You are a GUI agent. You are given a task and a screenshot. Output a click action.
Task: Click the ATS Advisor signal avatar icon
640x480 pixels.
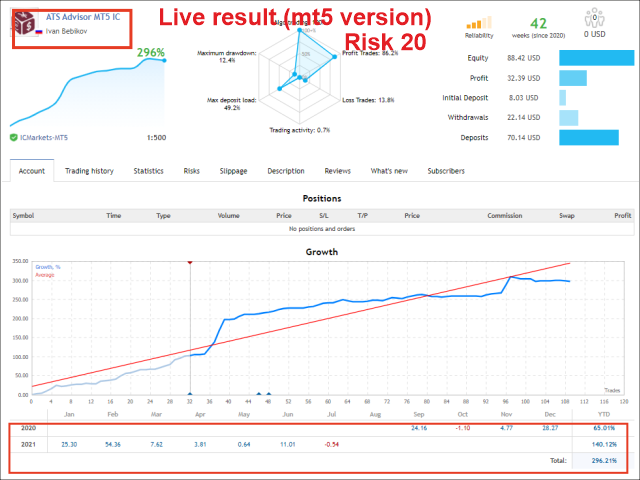[x=25, y=22]
